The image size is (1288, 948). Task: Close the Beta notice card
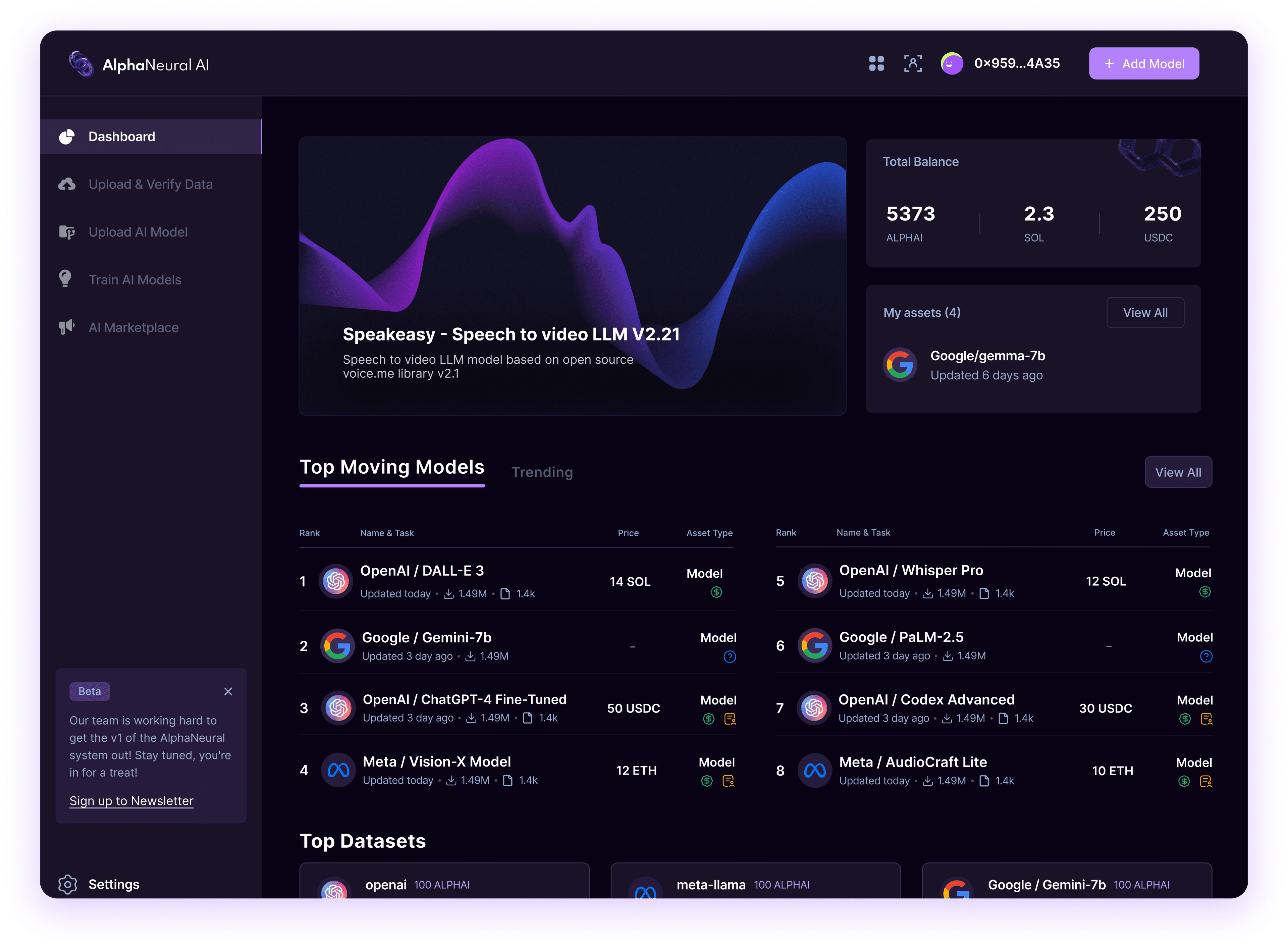tap(228, 691)
